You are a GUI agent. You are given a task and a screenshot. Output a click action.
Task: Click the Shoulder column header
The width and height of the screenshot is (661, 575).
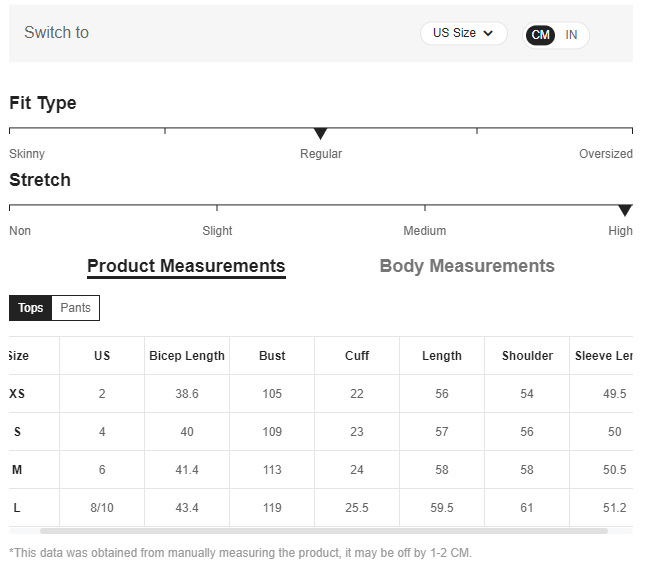(527, 356)
